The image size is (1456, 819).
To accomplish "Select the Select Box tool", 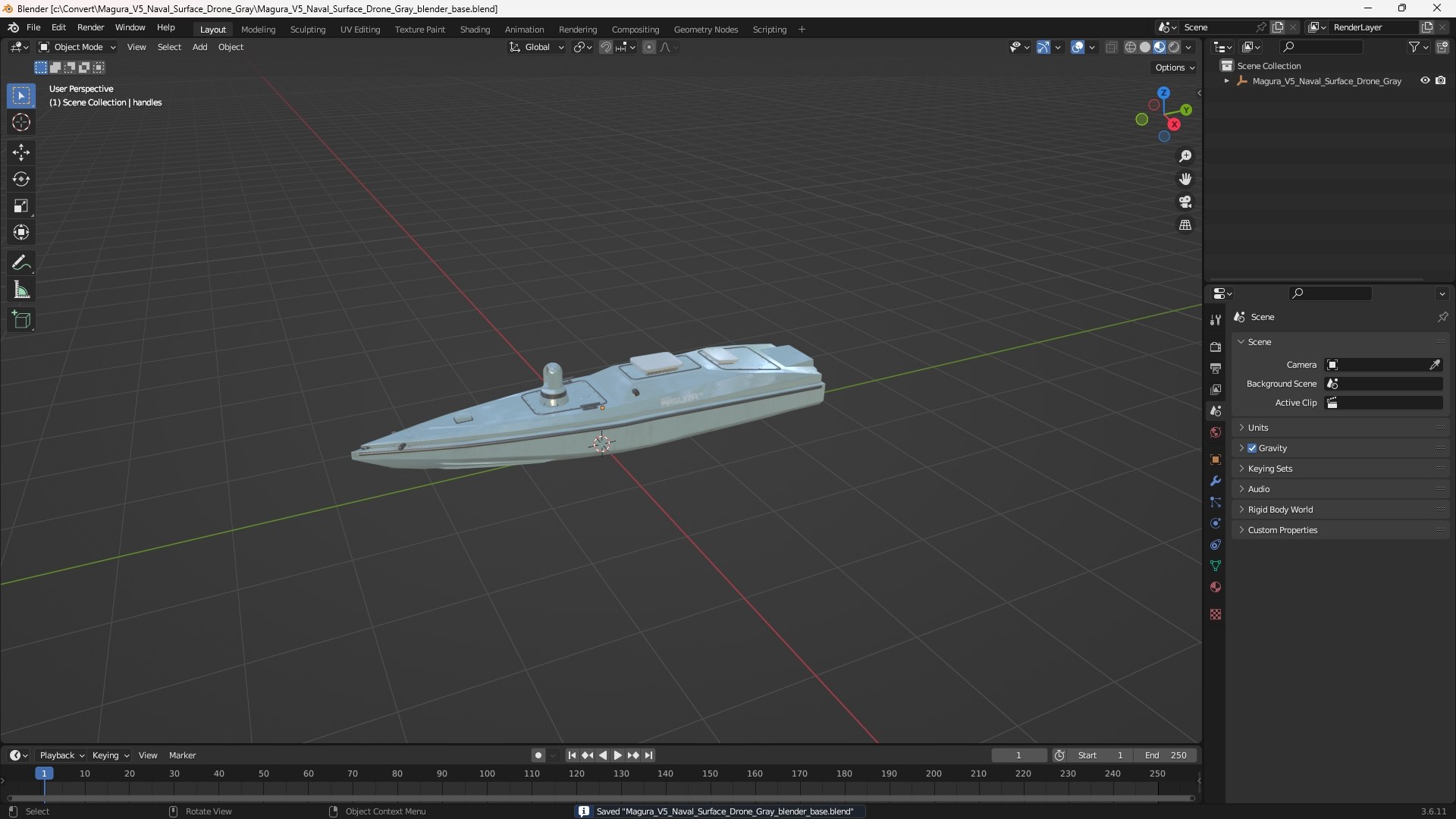I will (21, 96).
